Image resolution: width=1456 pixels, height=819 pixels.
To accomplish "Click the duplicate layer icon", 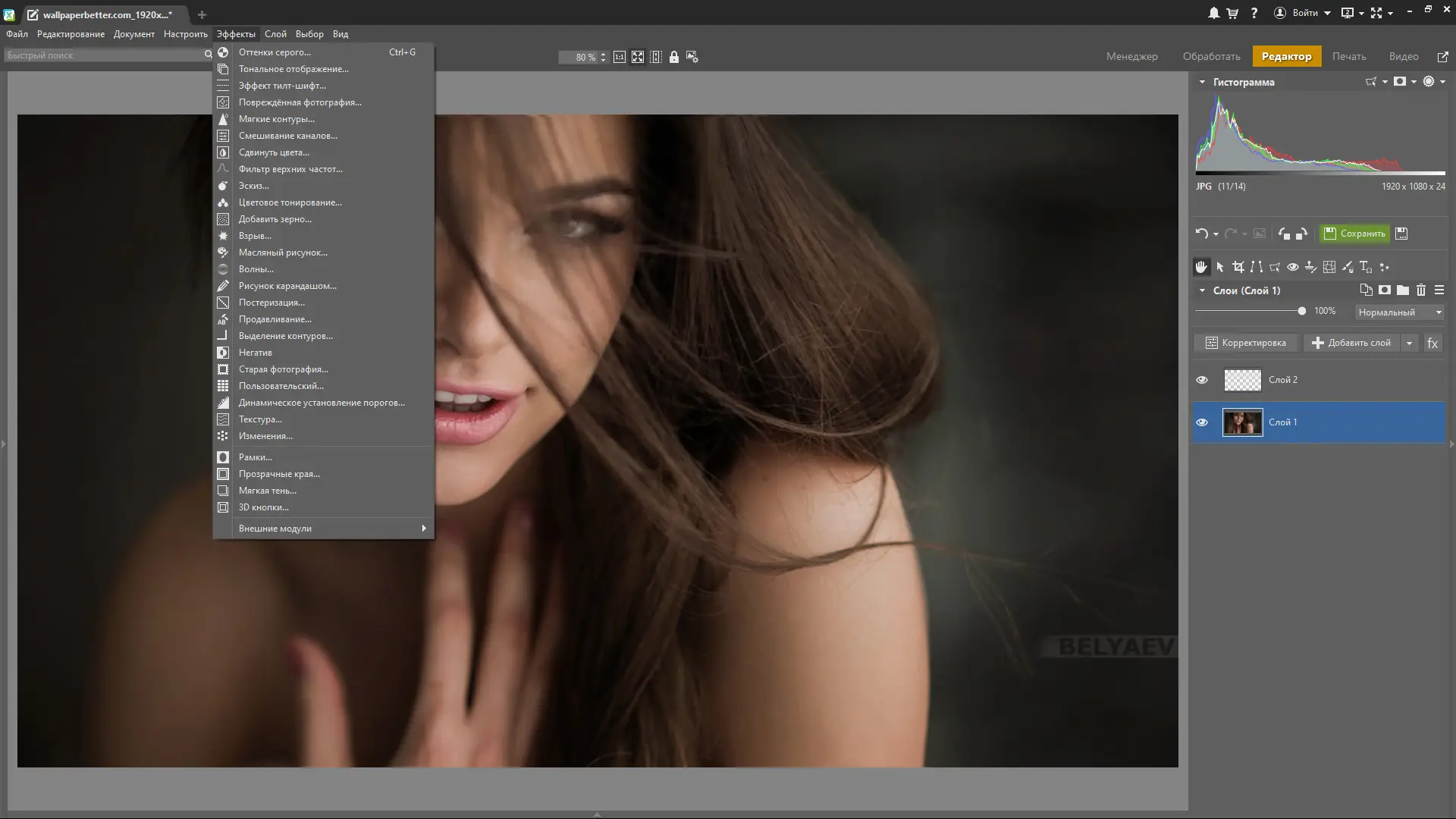I will [1366, 290].
